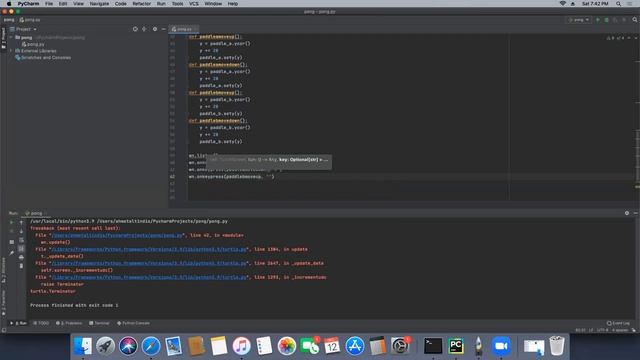Click the pong breadcrumb in navigation bar

(9, 20)
